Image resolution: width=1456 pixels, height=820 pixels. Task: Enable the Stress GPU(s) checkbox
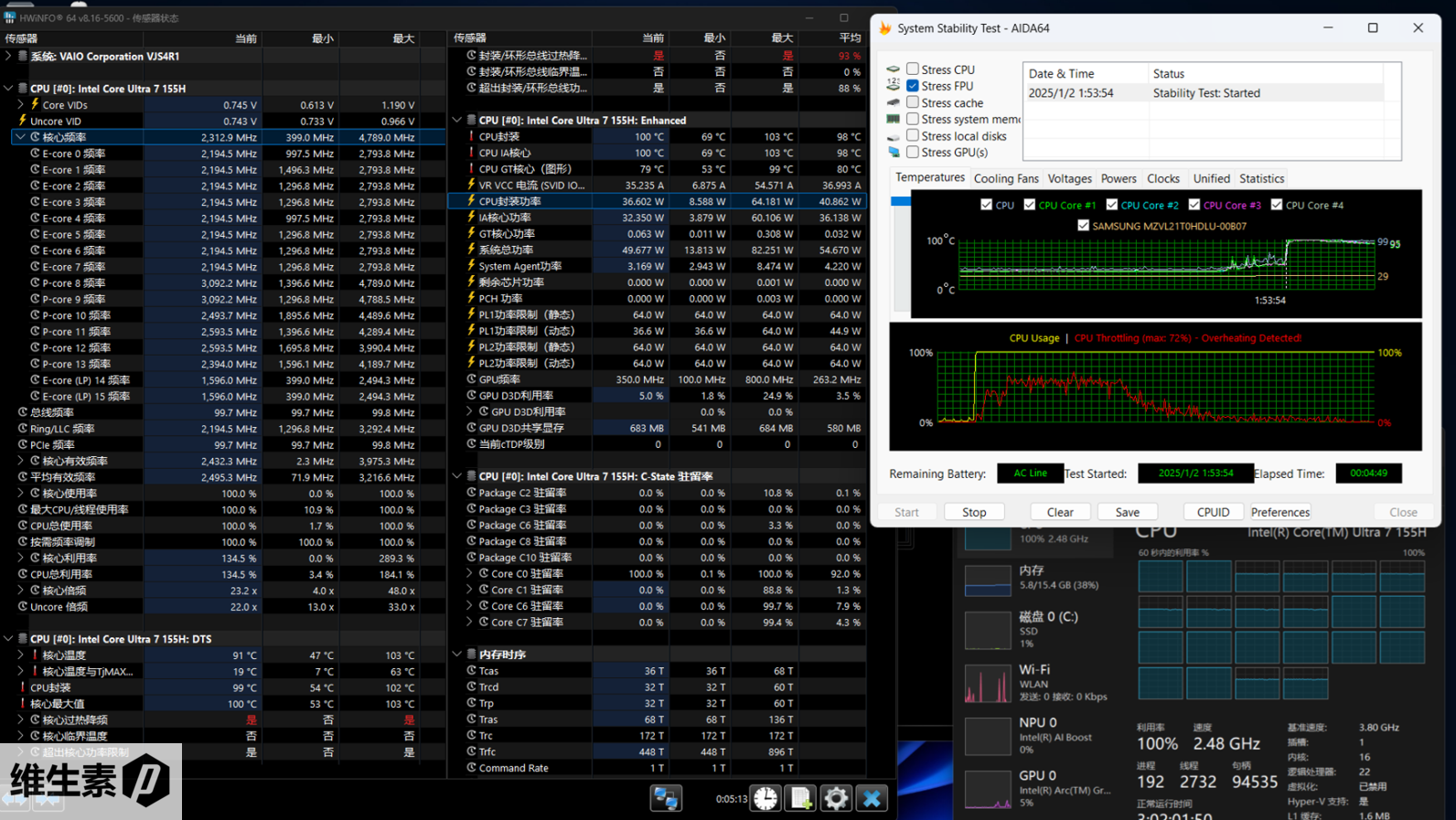[913, 152]
